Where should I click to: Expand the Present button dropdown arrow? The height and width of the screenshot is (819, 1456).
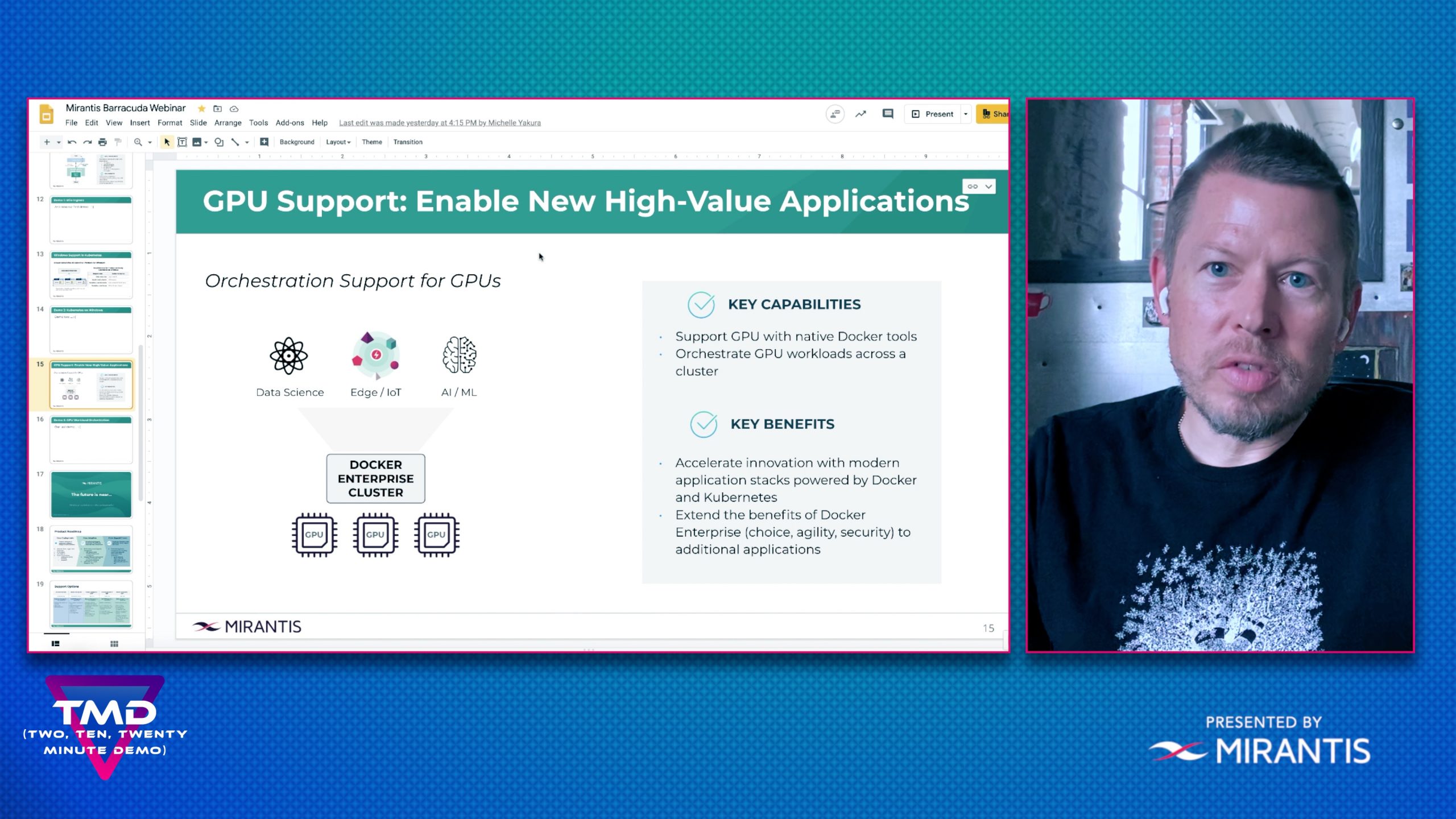pos(966,114)
